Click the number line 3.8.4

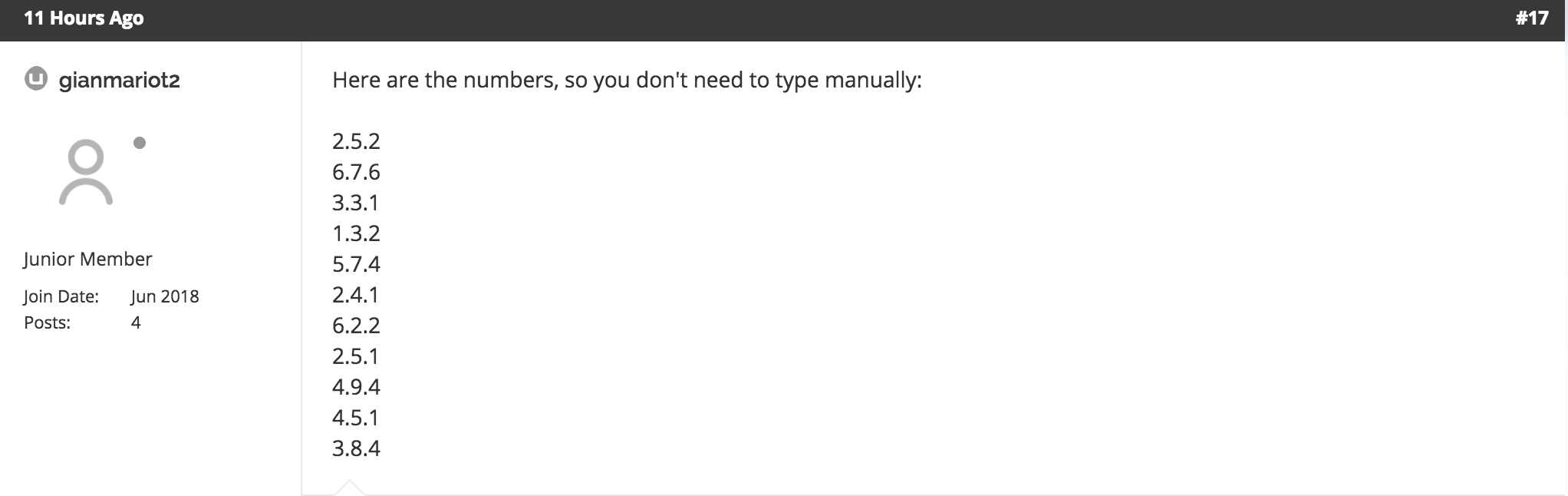356,448
